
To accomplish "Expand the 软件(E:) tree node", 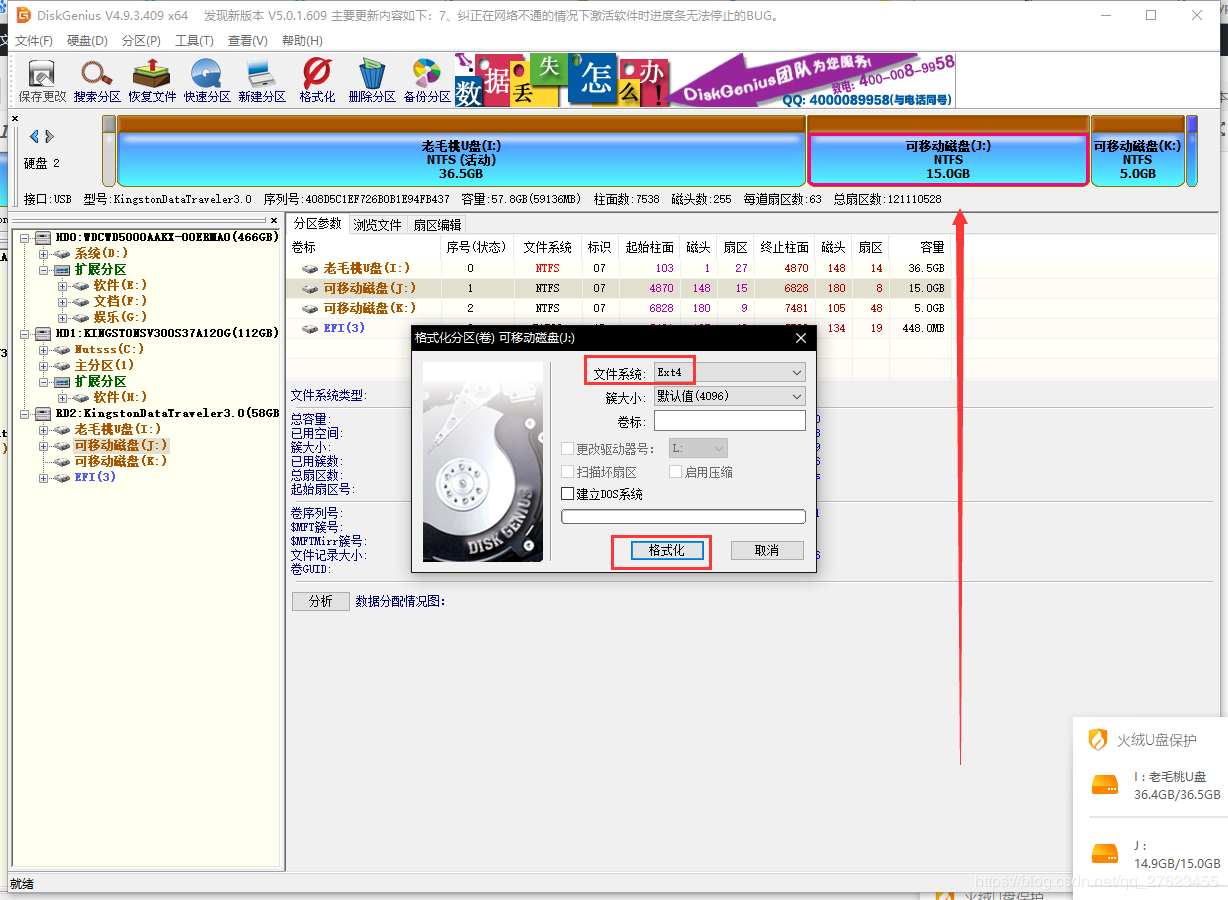I will (x=63, y=285).
